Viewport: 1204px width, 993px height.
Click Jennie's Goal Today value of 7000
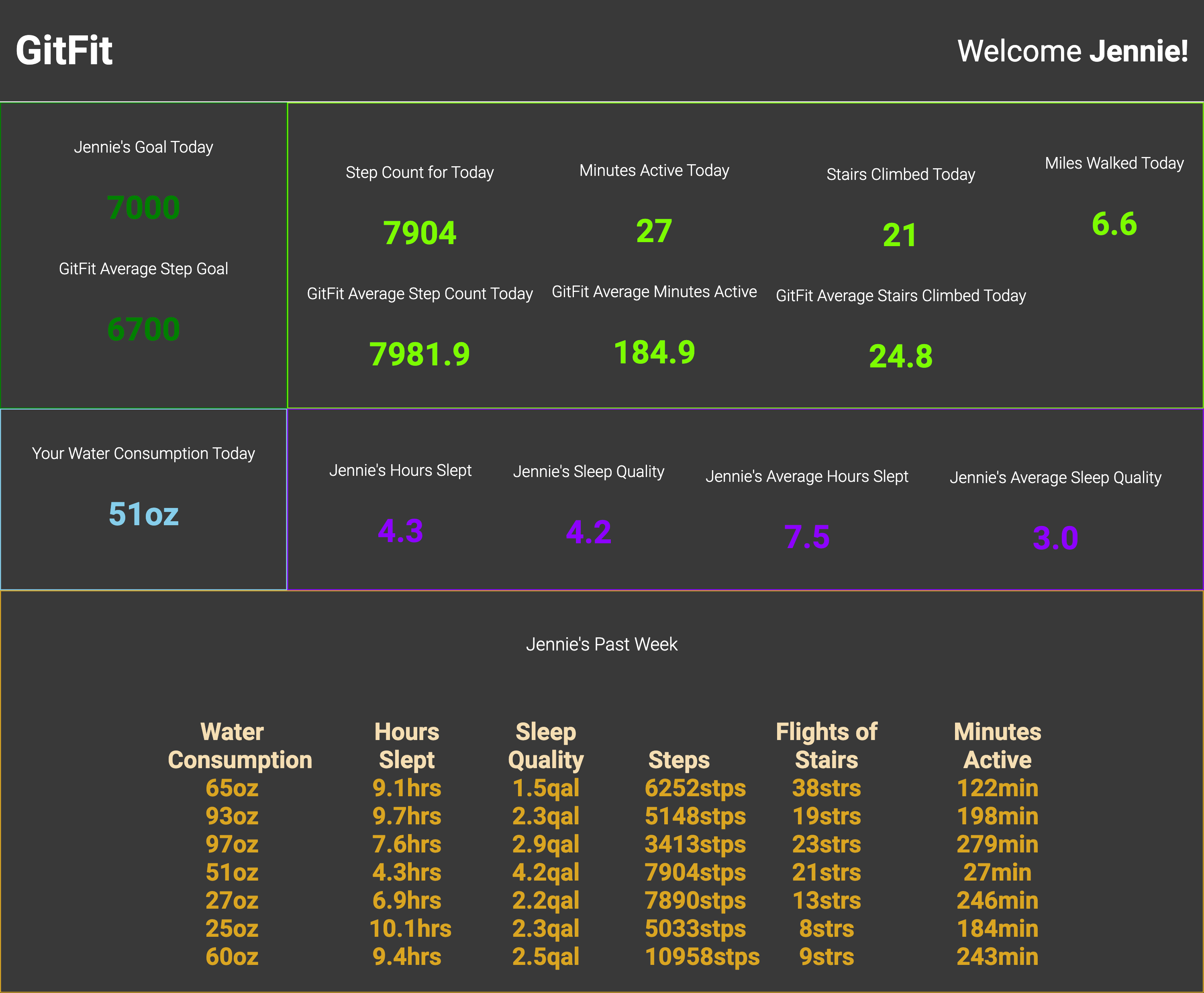(143, 207)
